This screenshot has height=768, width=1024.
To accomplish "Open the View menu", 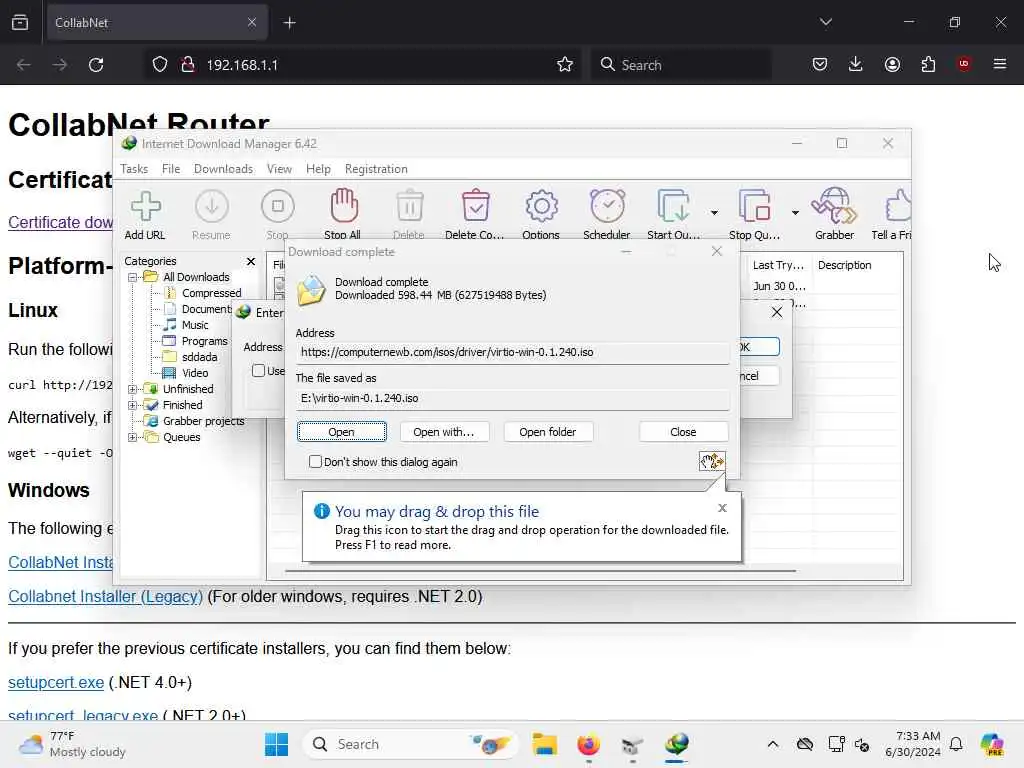I will (279, 169).
